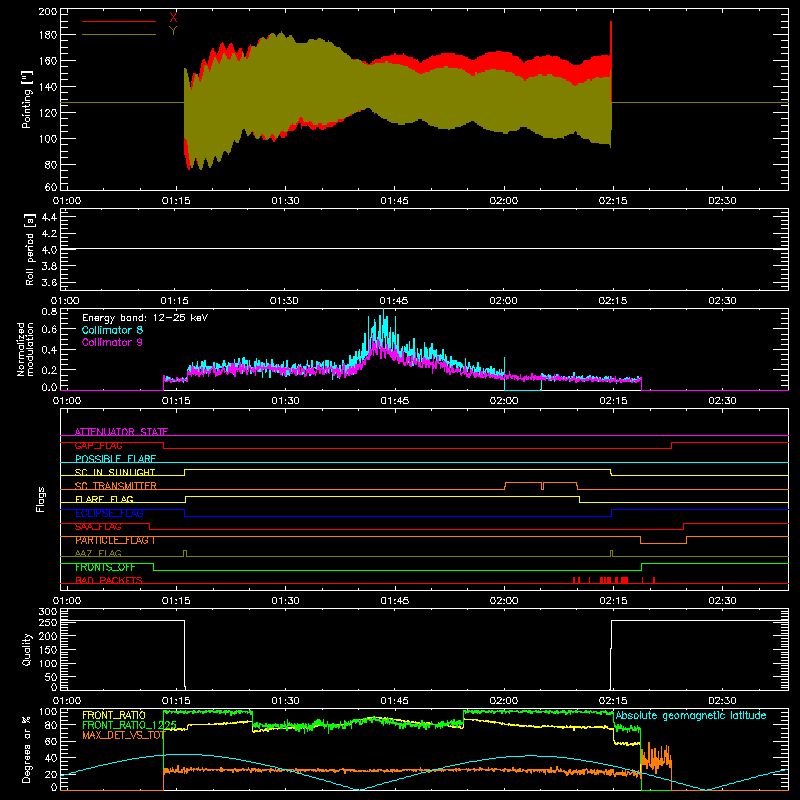Click the 0.8 tick on modulation axis
800x800 pixels.
coord(49,311)
